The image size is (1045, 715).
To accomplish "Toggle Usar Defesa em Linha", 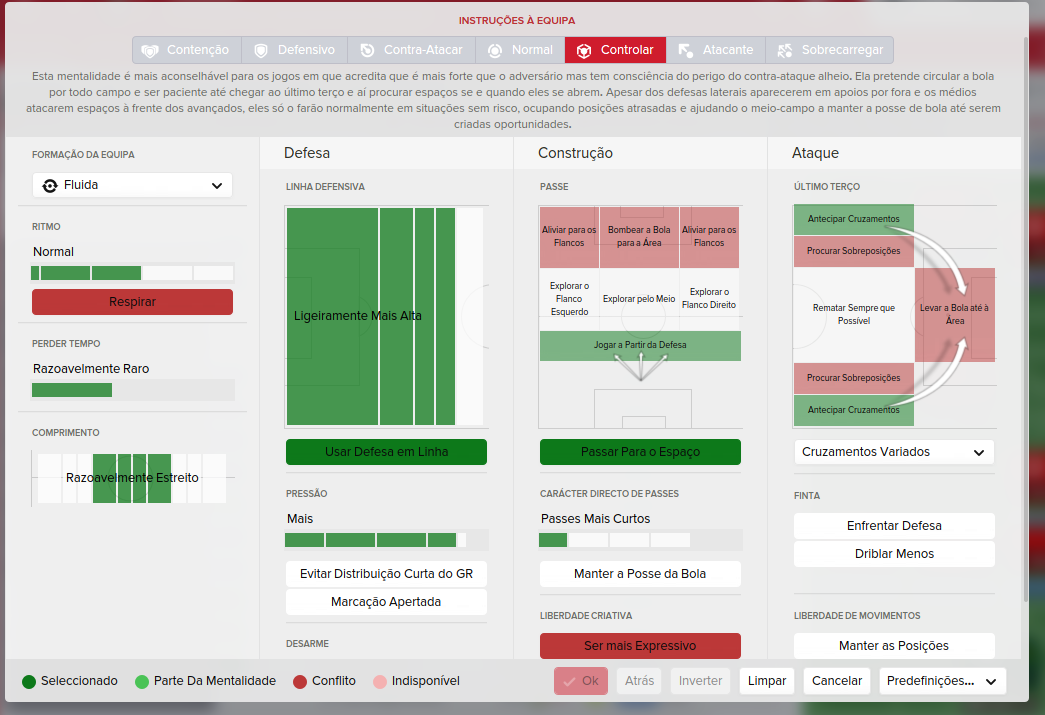I will click(387, 452).
